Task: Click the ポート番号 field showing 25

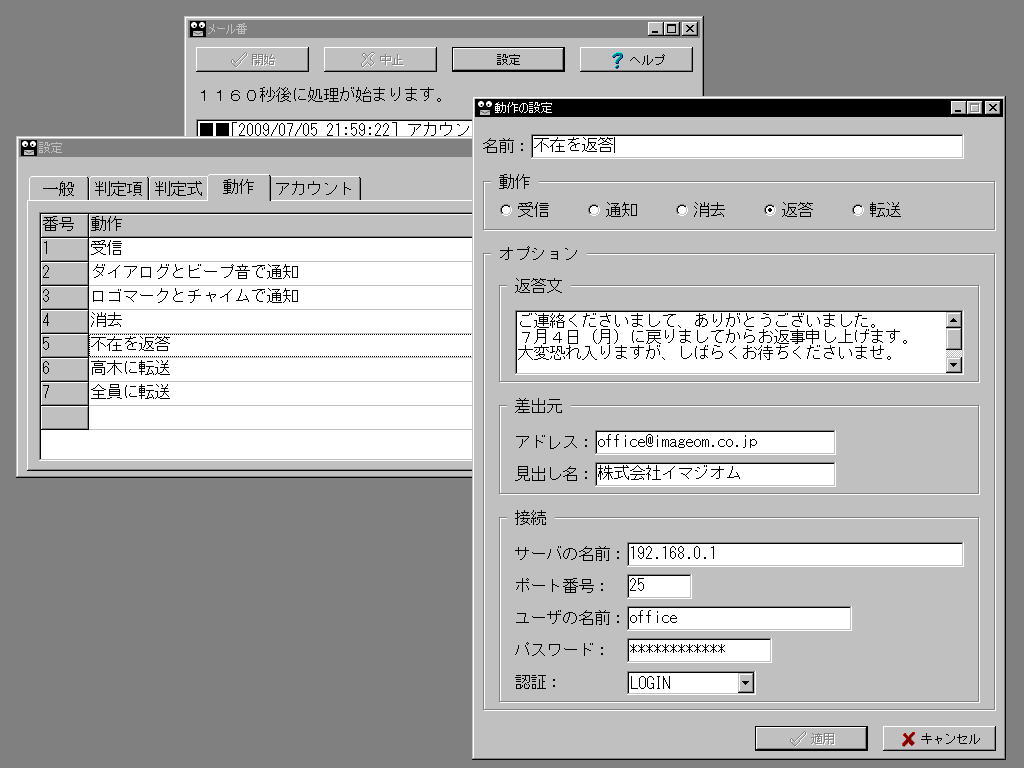Action: [658, 586]
